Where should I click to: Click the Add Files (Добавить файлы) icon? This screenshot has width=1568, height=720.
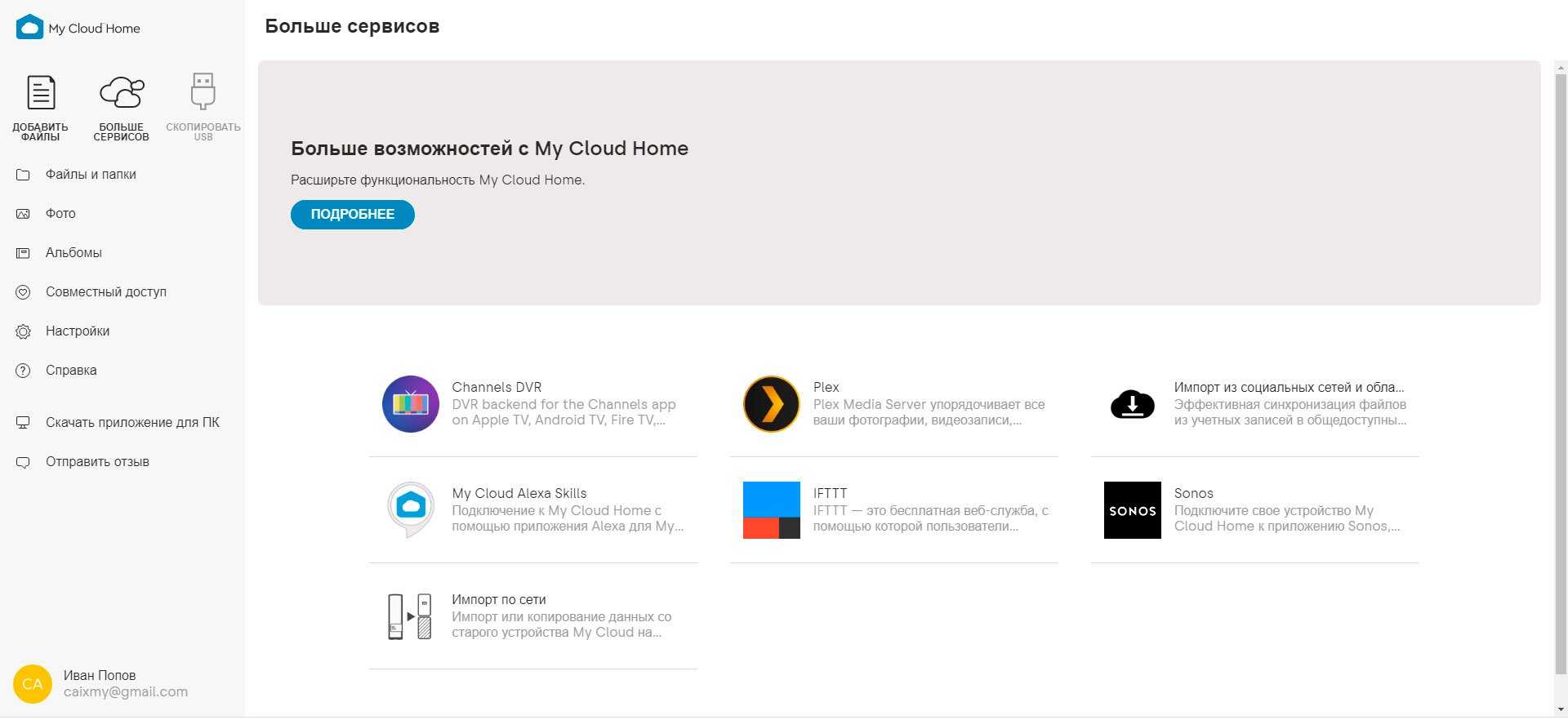41,93
